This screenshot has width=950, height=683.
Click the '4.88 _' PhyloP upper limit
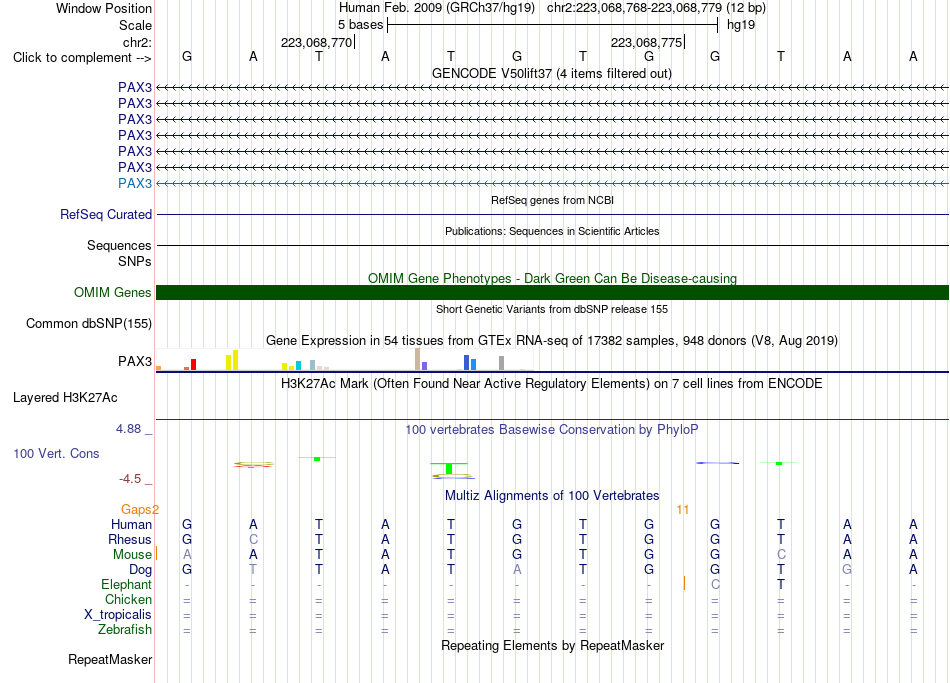pyautogui.click(x=134, y=428)
